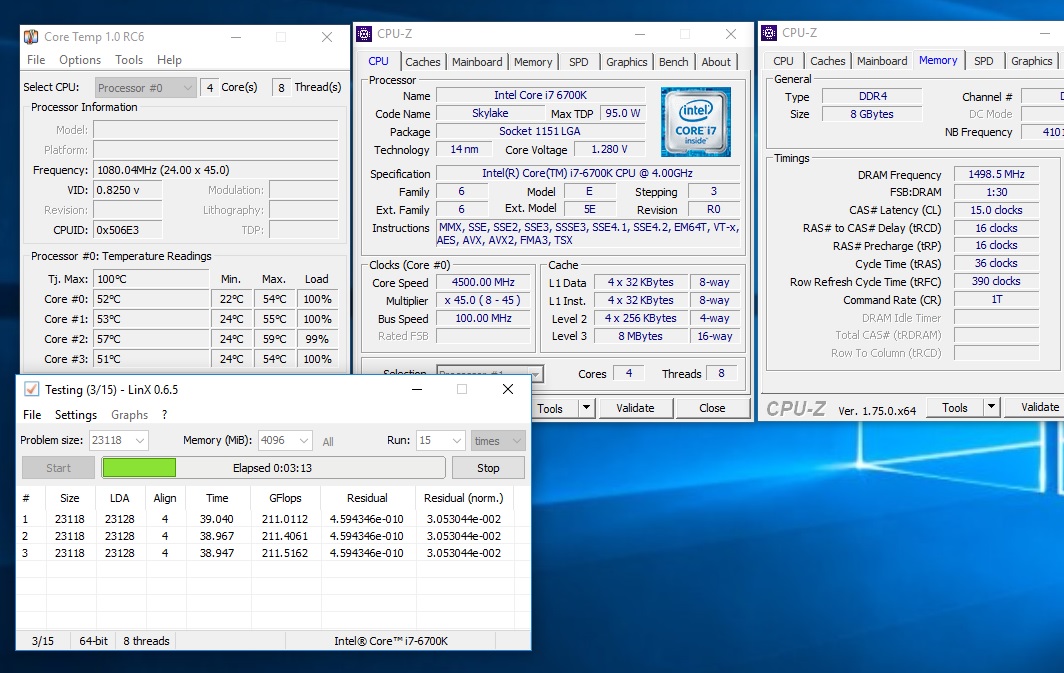Image resolution: width=1064 pixels, height=673 pixels.
Task: Click Tj. Max 100°C value
Action: coord(151,279)
